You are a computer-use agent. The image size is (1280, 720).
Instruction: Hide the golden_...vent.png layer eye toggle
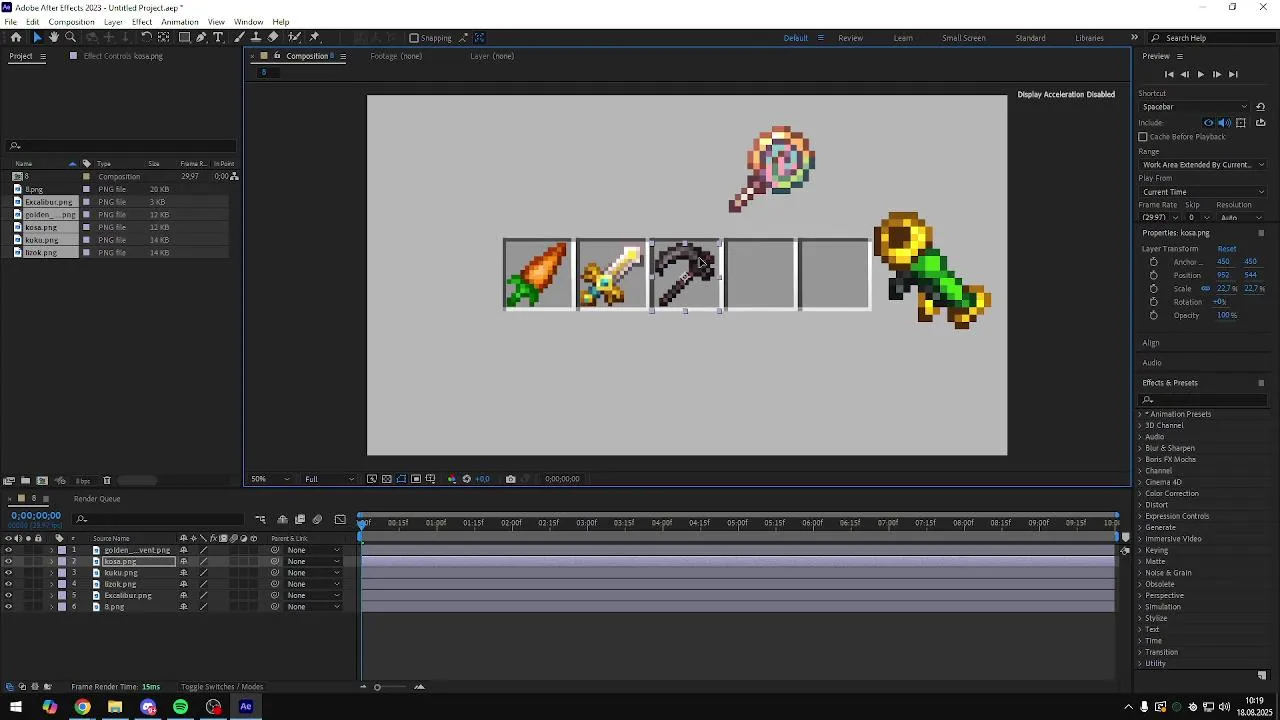(x=8, y=550)
